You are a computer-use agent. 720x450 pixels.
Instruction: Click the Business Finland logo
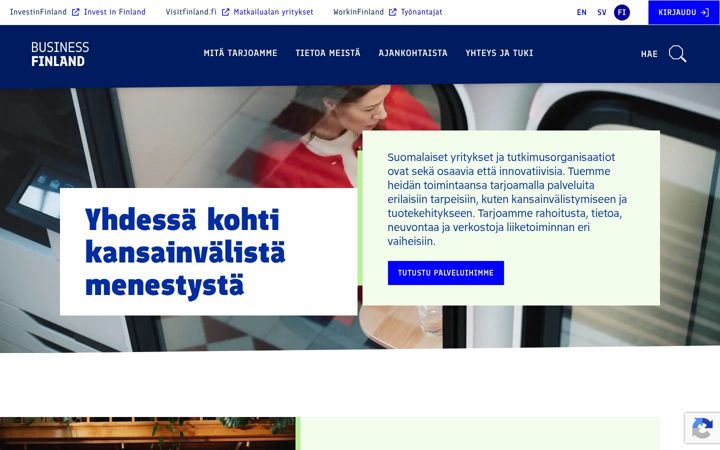click(60, 54)
